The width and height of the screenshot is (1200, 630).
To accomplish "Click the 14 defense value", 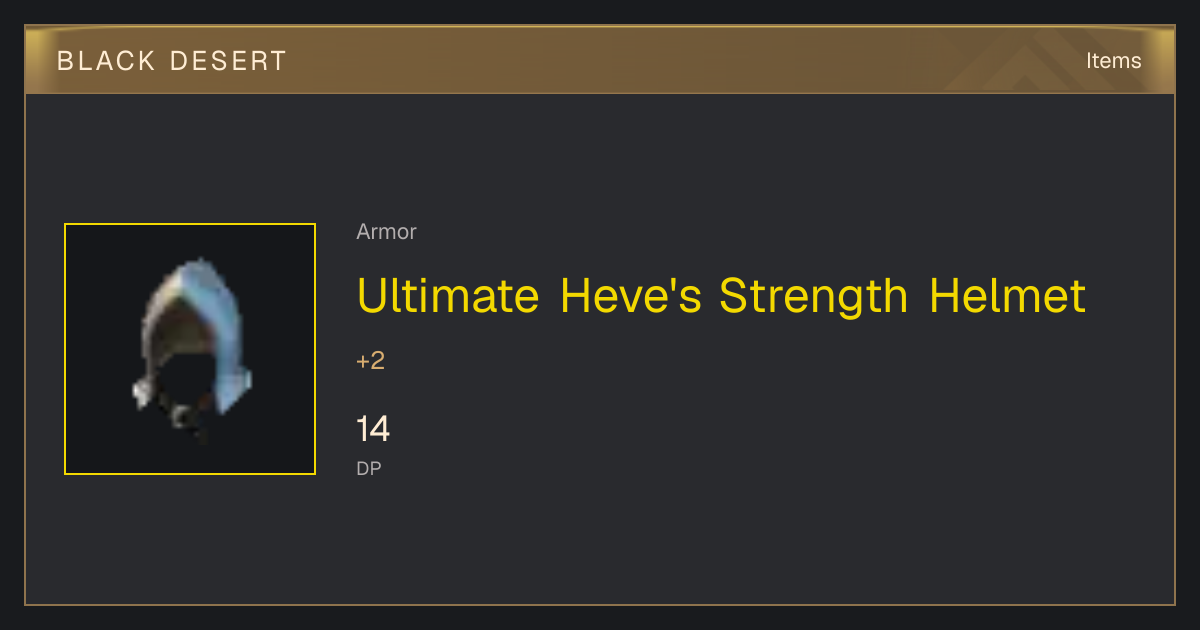I will click(x=373, y=429).
